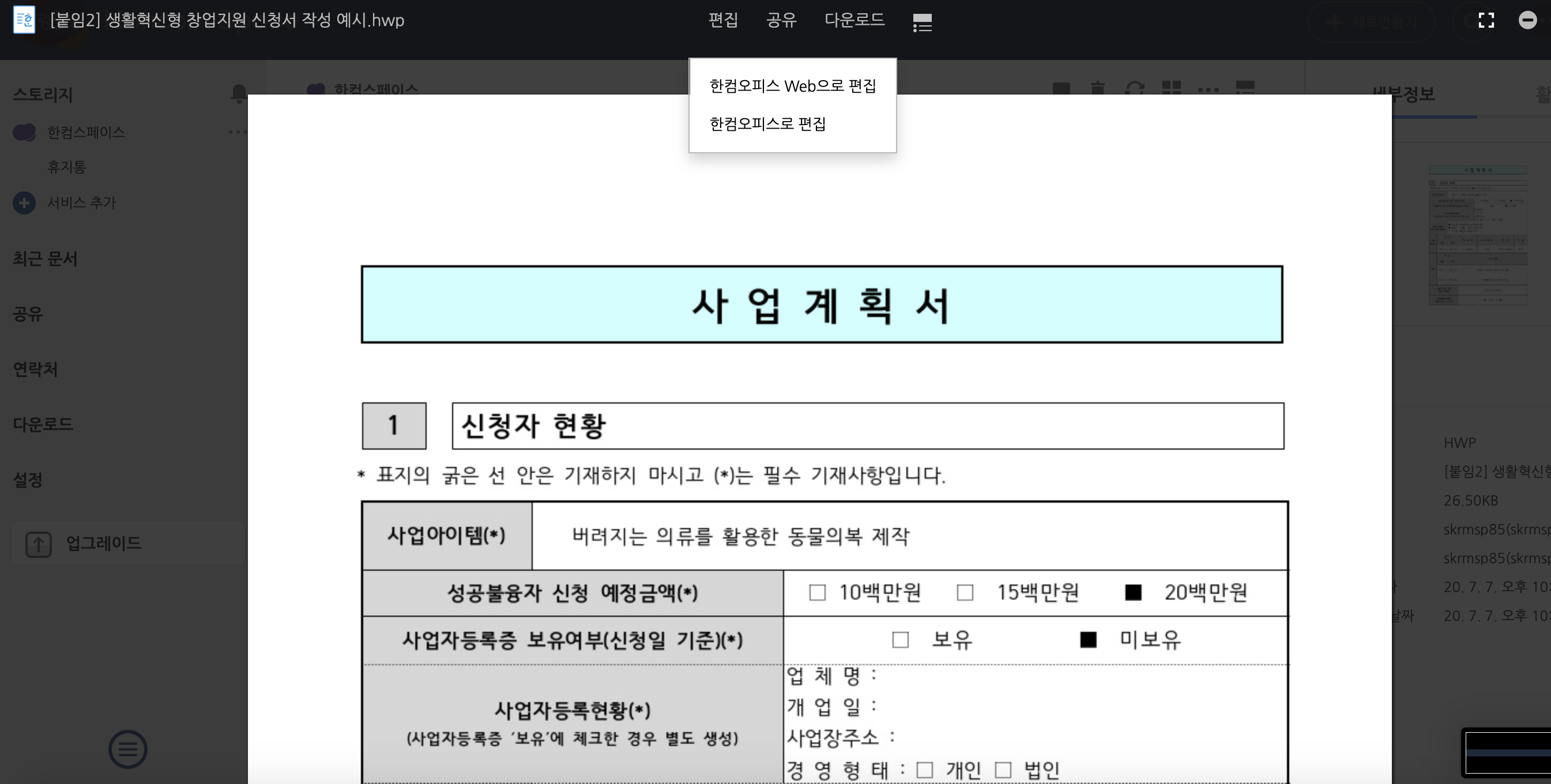The height and width of the screenshot is (784, 1551).
Task: Check the 개인 checkbox in 경영형태
Action: tap(925, 770)
